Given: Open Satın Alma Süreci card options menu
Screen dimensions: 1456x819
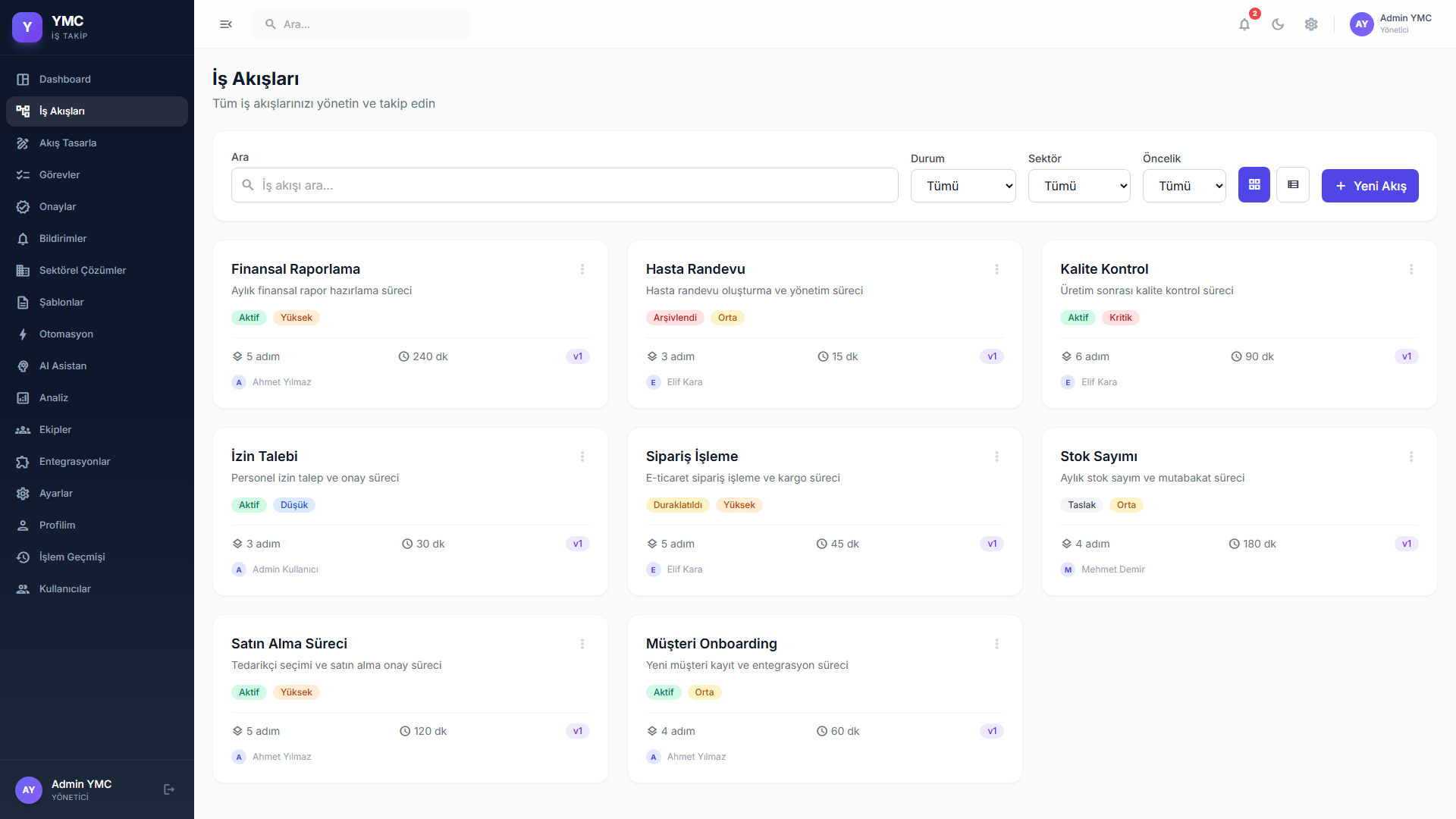Looking at the screenshot, I should [x=582, y=644].
